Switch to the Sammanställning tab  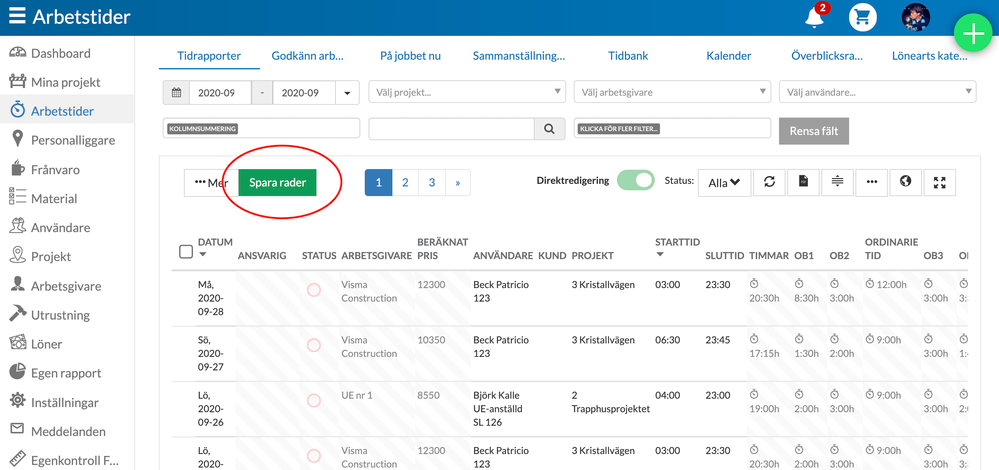pyautogui.click(x=519, y=56)
